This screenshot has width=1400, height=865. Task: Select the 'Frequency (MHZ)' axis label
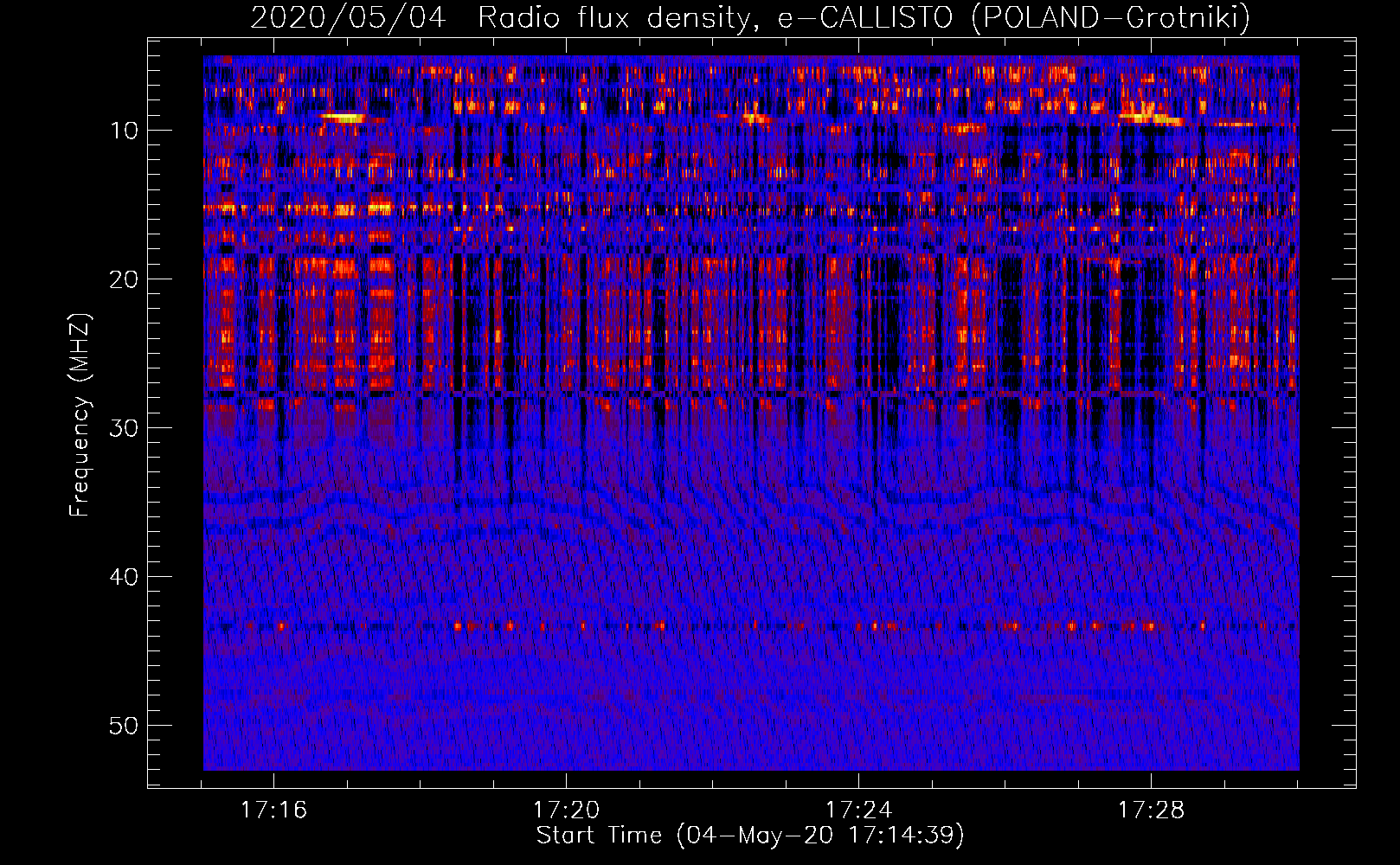click(x=80, y=415)
